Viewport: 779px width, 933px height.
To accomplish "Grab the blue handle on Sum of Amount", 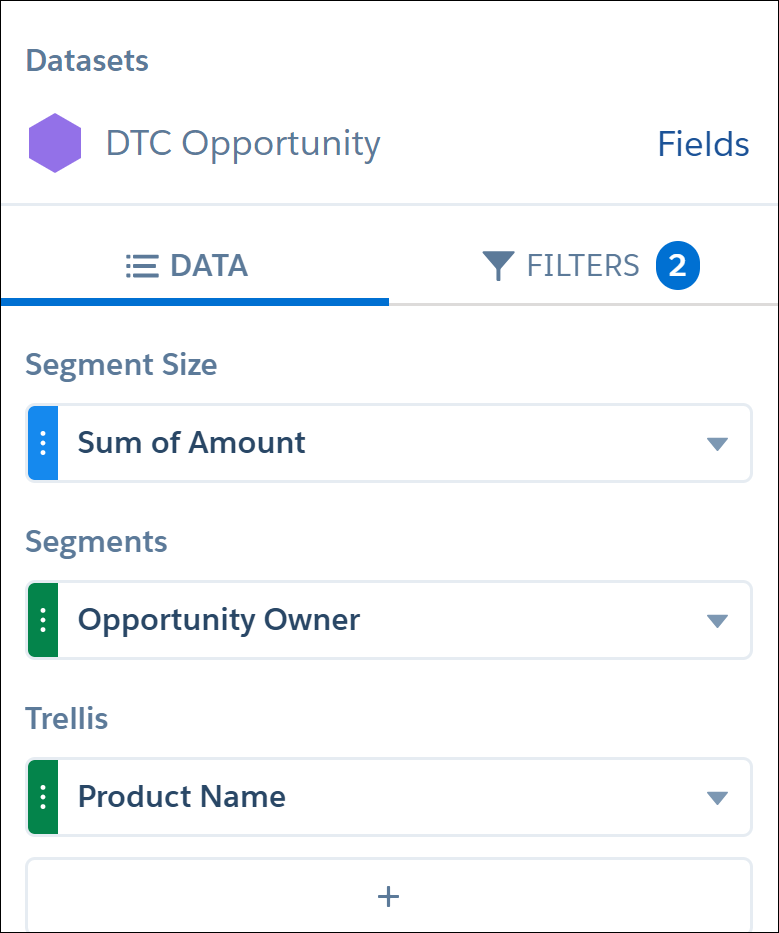I will (43, 443).
